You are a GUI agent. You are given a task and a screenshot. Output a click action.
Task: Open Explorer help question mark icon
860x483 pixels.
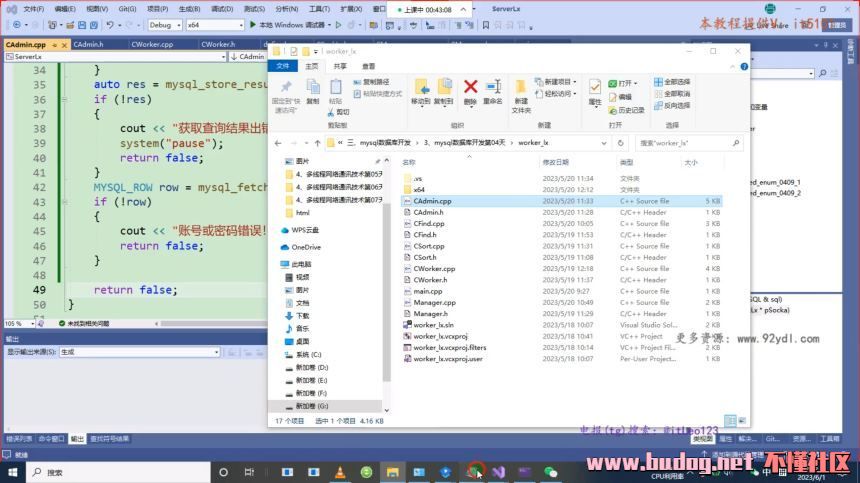744,66
